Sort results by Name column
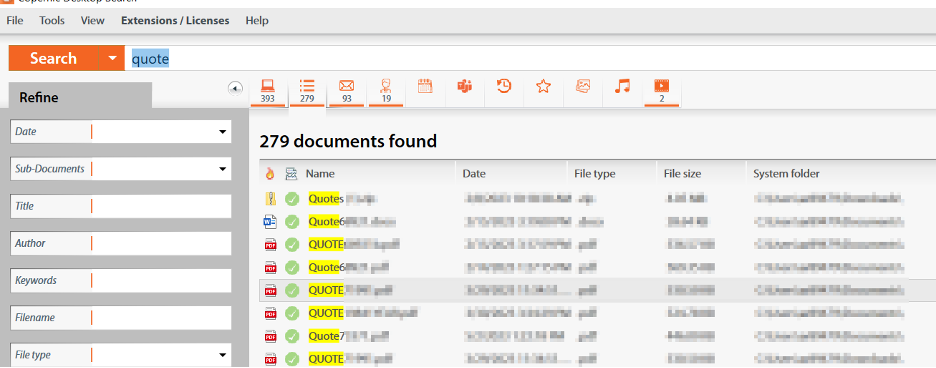Screen dimensions: 936x368 coord(320,174)
